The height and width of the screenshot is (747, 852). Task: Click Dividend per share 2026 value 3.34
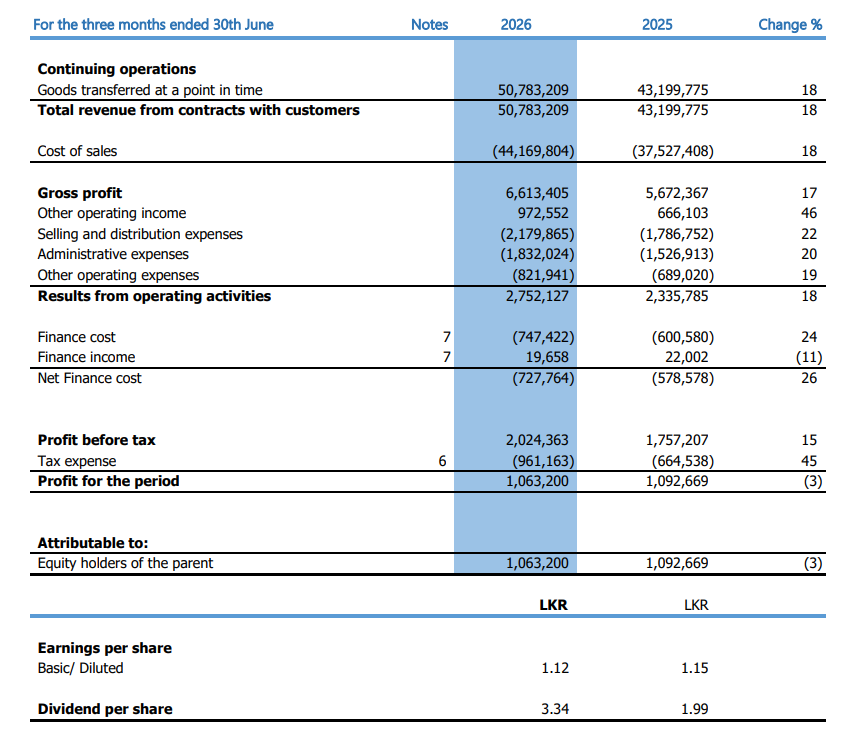[555, 709]
